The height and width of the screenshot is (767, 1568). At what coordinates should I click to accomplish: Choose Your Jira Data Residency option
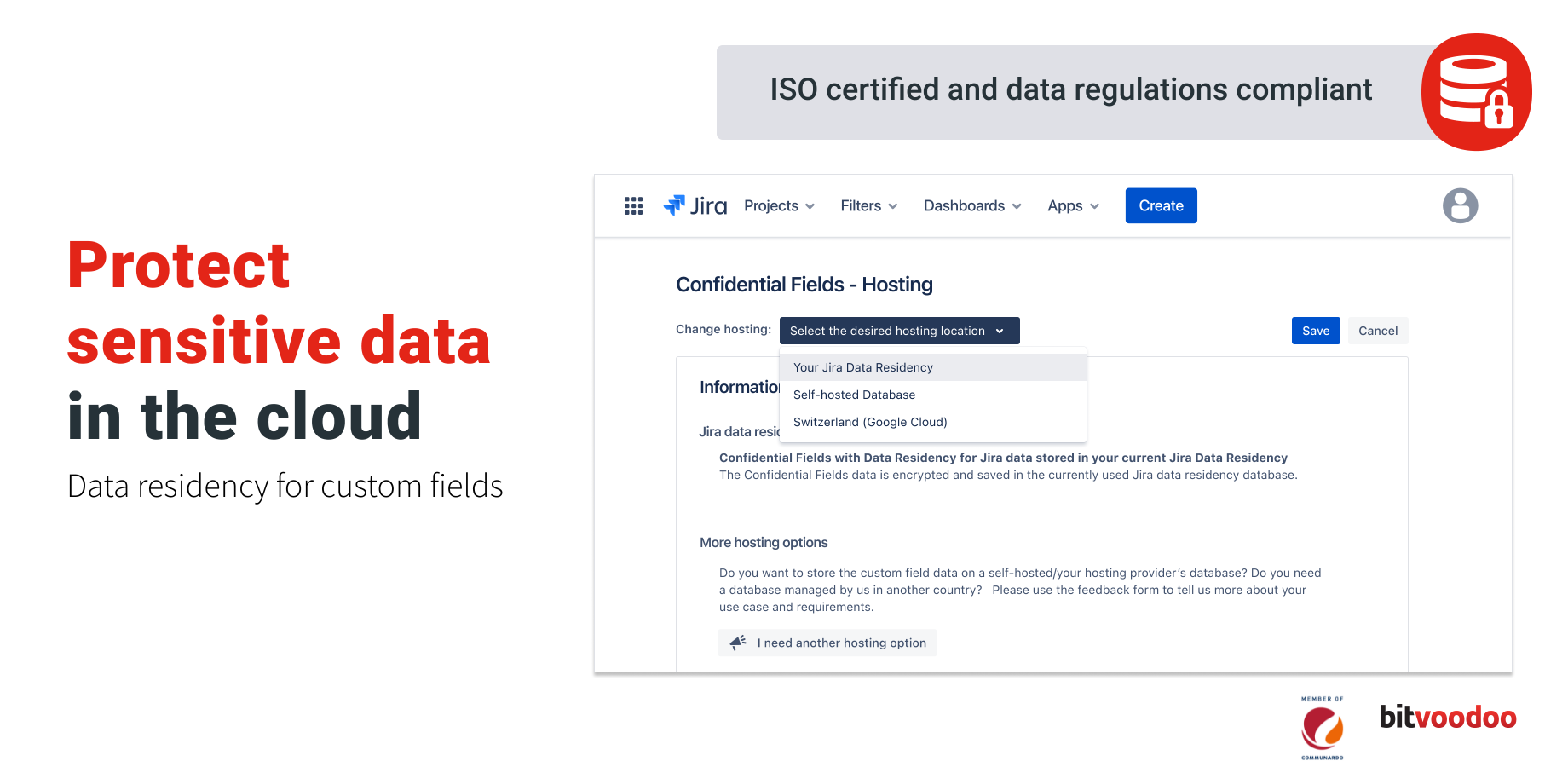click(932, 367)
